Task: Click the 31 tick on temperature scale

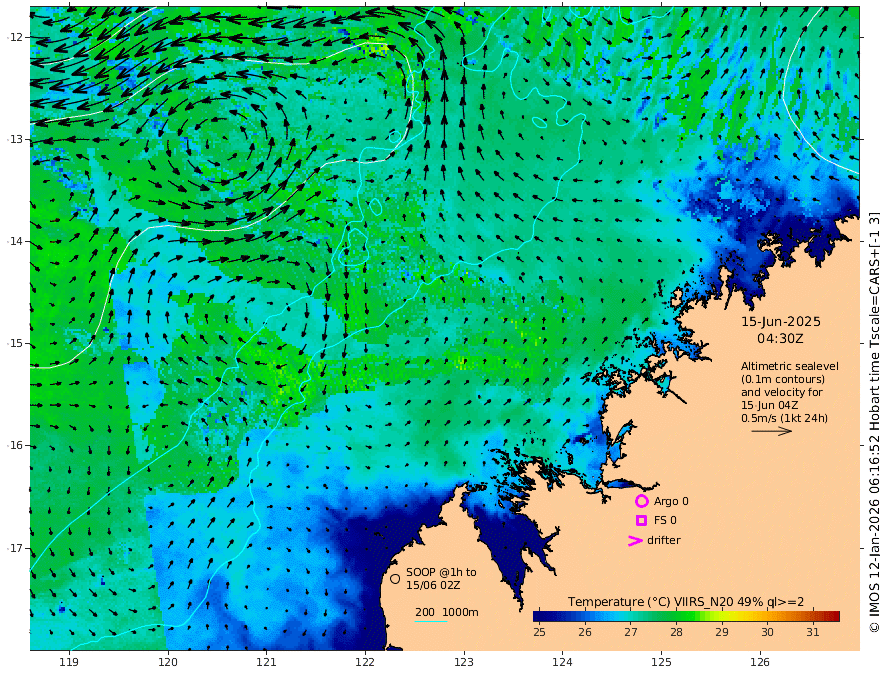Action: (x=813, y=632)
